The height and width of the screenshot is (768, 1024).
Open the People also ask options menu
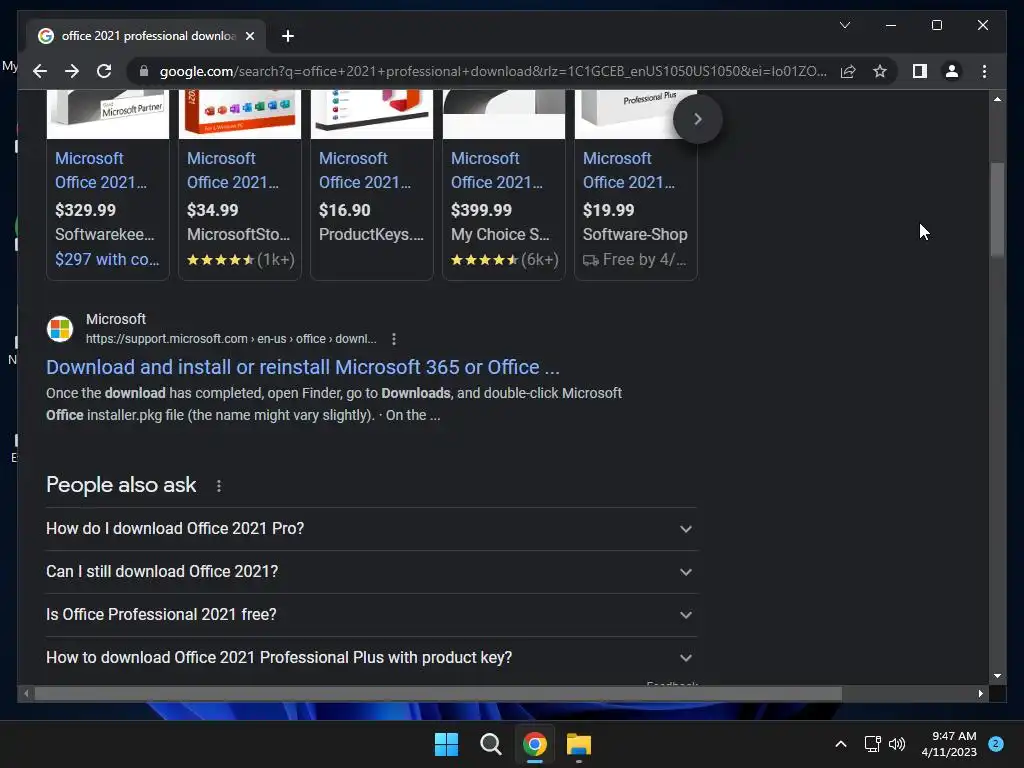[219, 486]
